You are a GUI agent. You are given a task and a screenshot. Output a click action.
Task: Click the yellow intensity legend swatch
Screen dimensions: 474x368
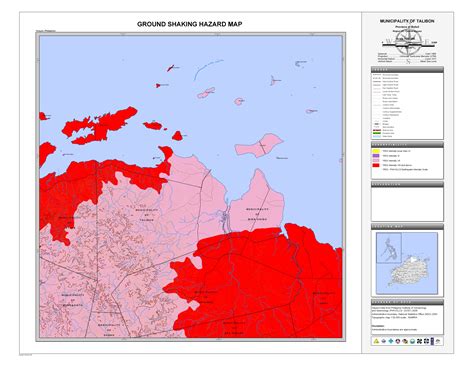point(376,151)
